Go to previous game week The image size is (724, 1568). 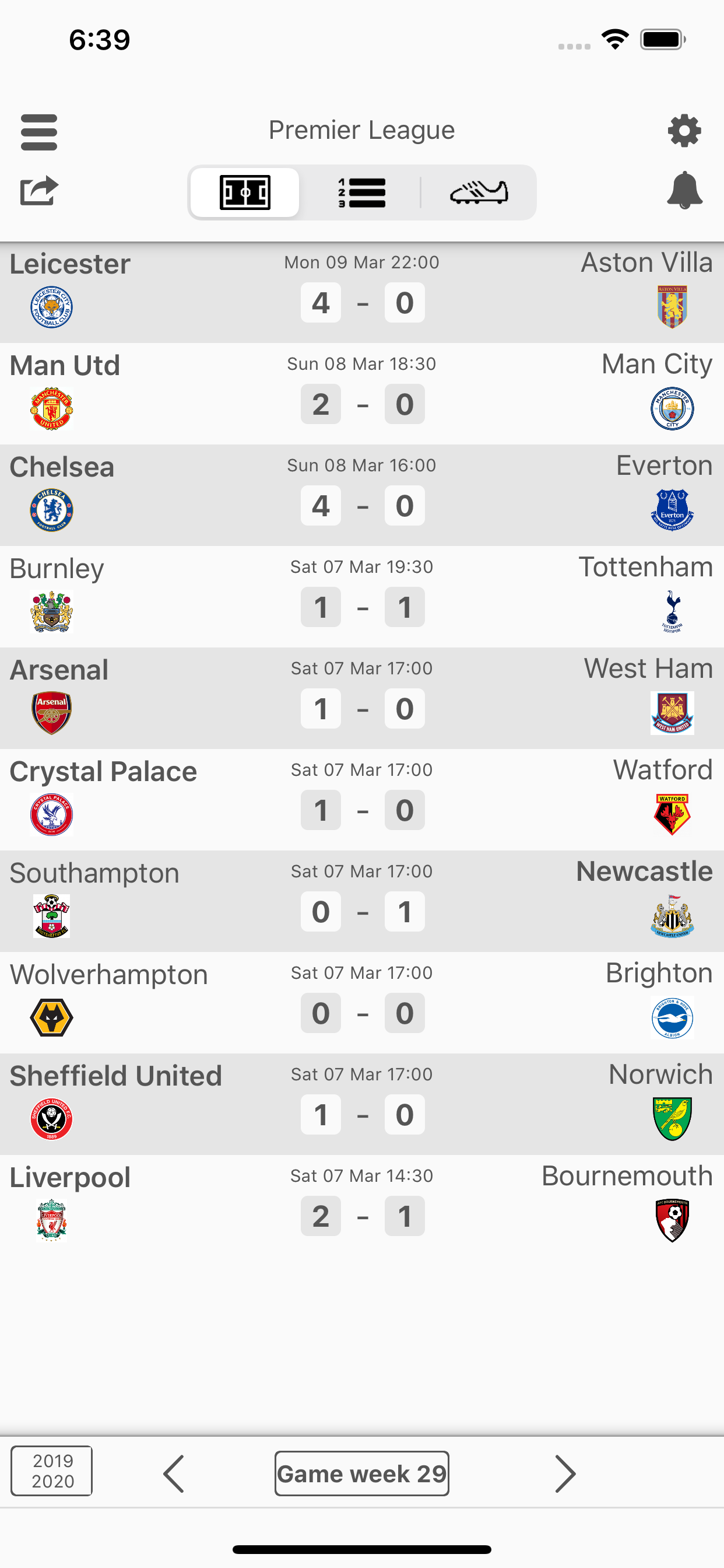(x=174, y=1473)
